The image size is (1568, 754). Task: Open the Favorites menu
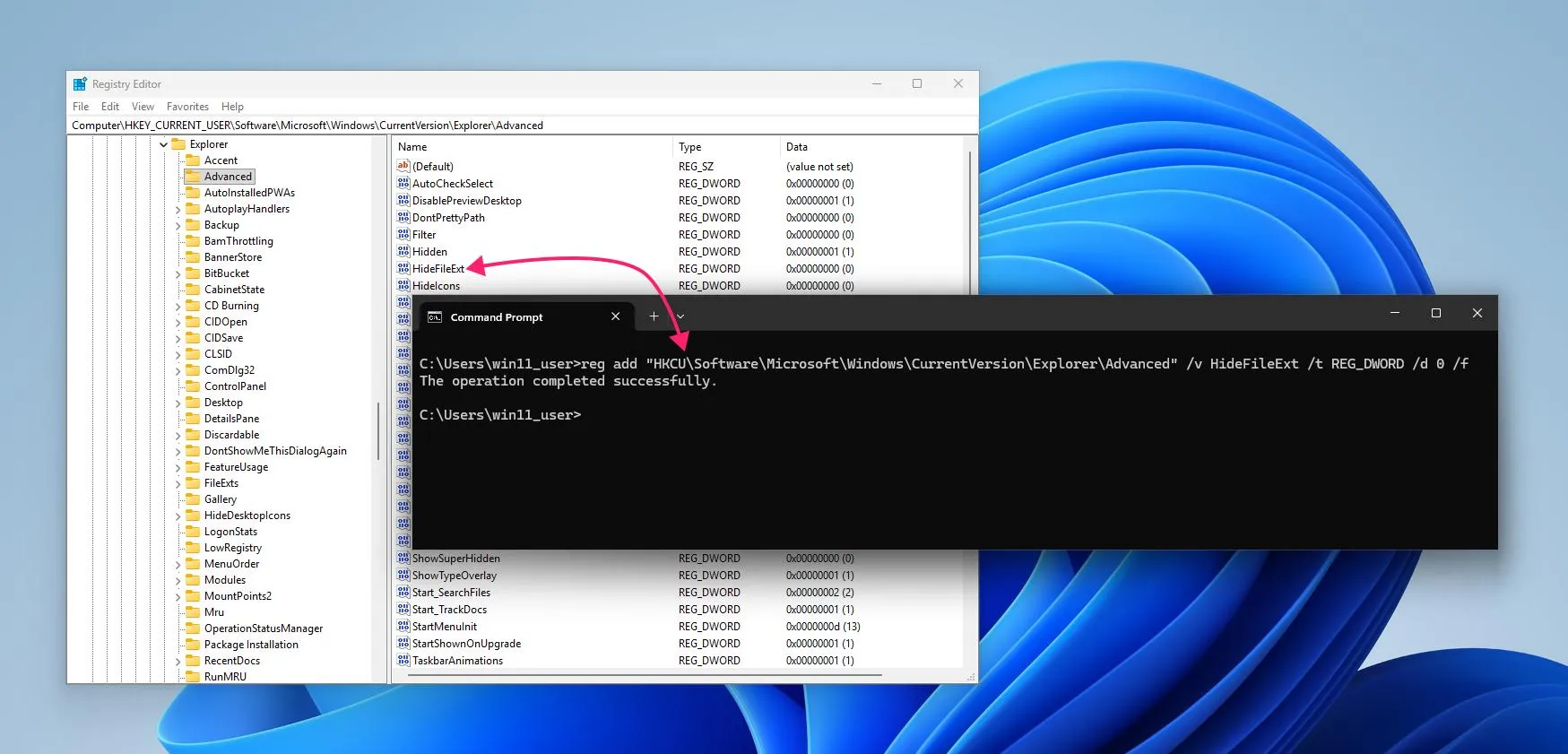click(x=187, y=106)
